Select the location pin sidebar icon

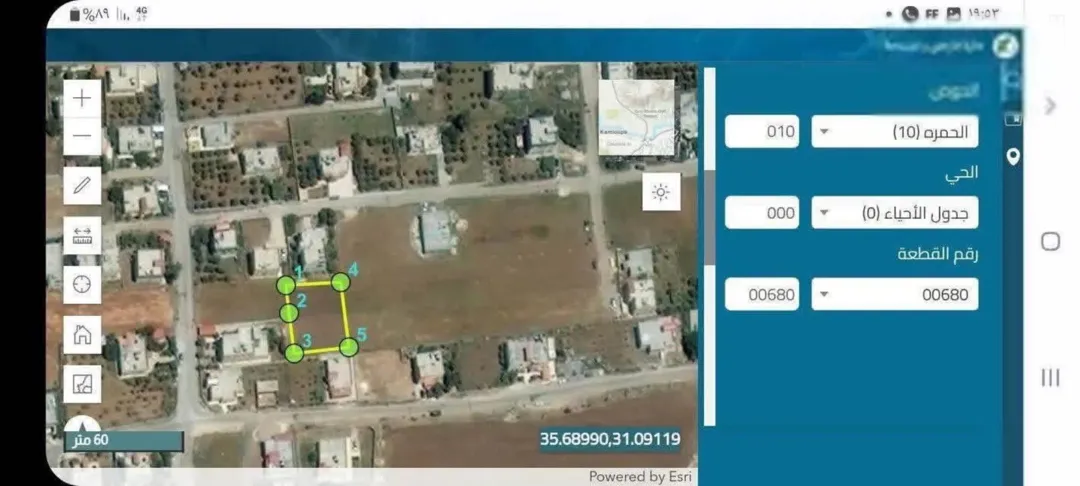pos(1012,157)
